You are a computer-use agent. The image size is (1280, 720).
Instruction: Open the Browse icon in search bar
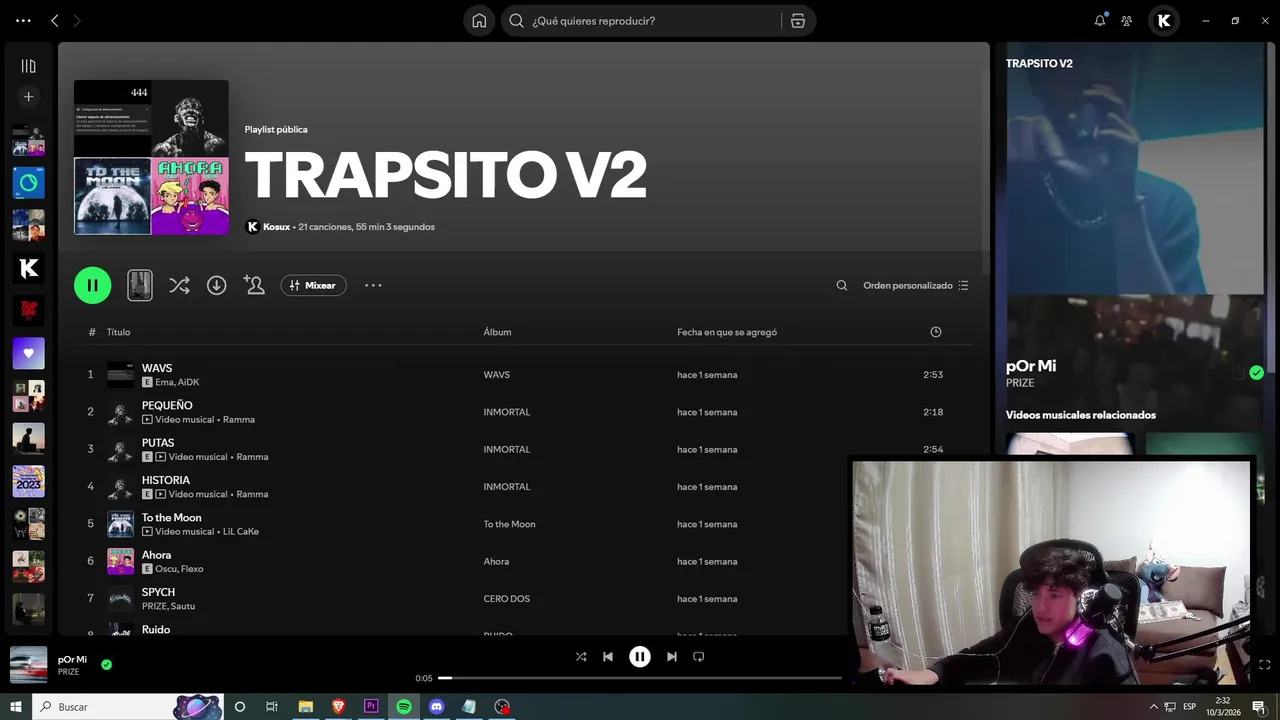click(798, 20)
